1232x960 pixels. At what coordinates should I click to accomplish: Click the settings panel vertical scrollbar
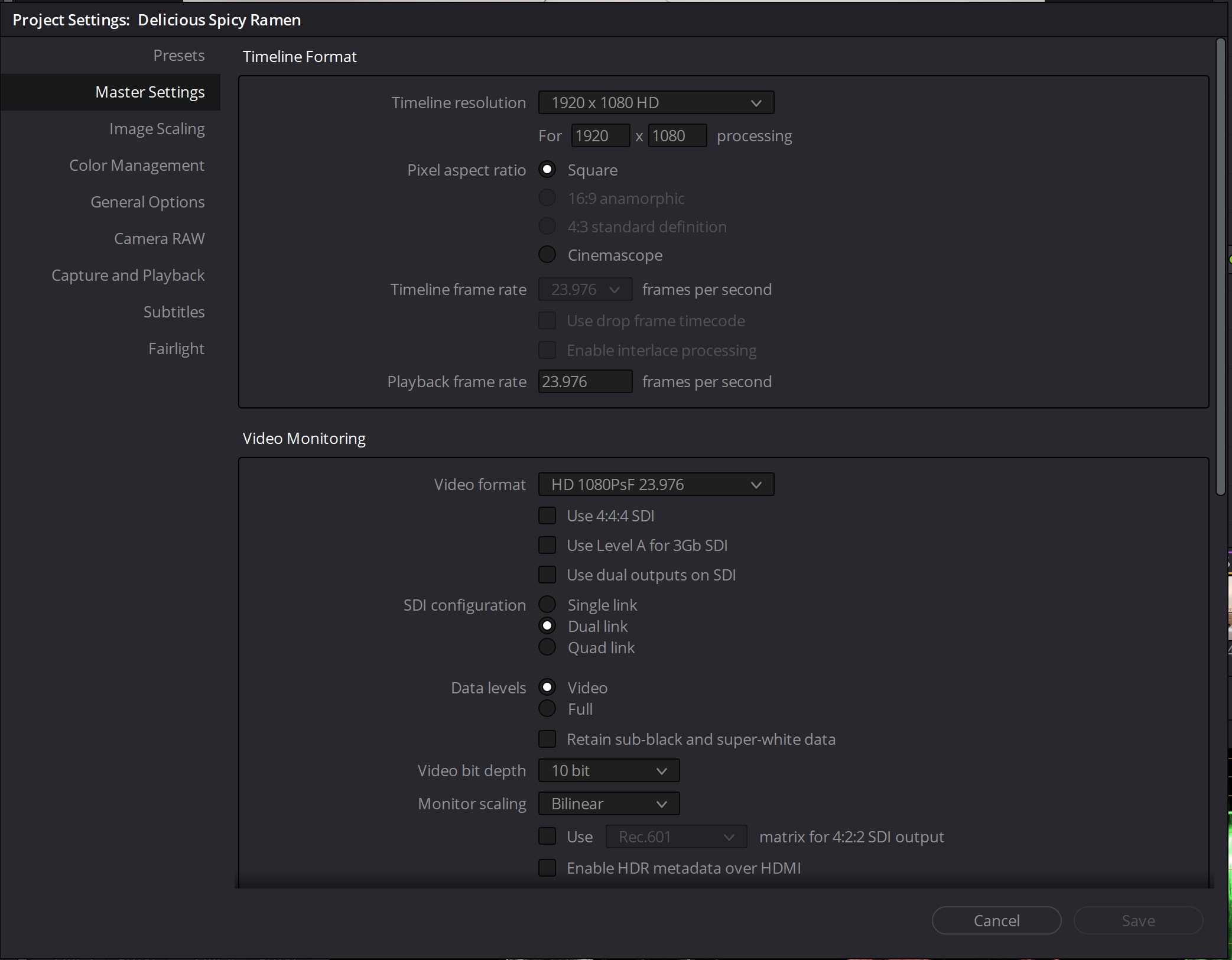(x=1220, y=266)
